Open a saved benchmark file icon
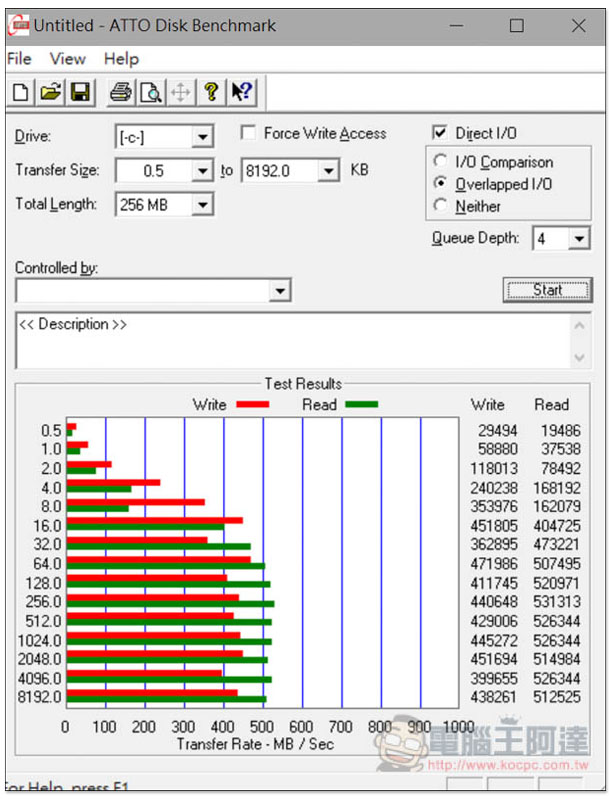This screenshot has width=611, height=800. 50,92
